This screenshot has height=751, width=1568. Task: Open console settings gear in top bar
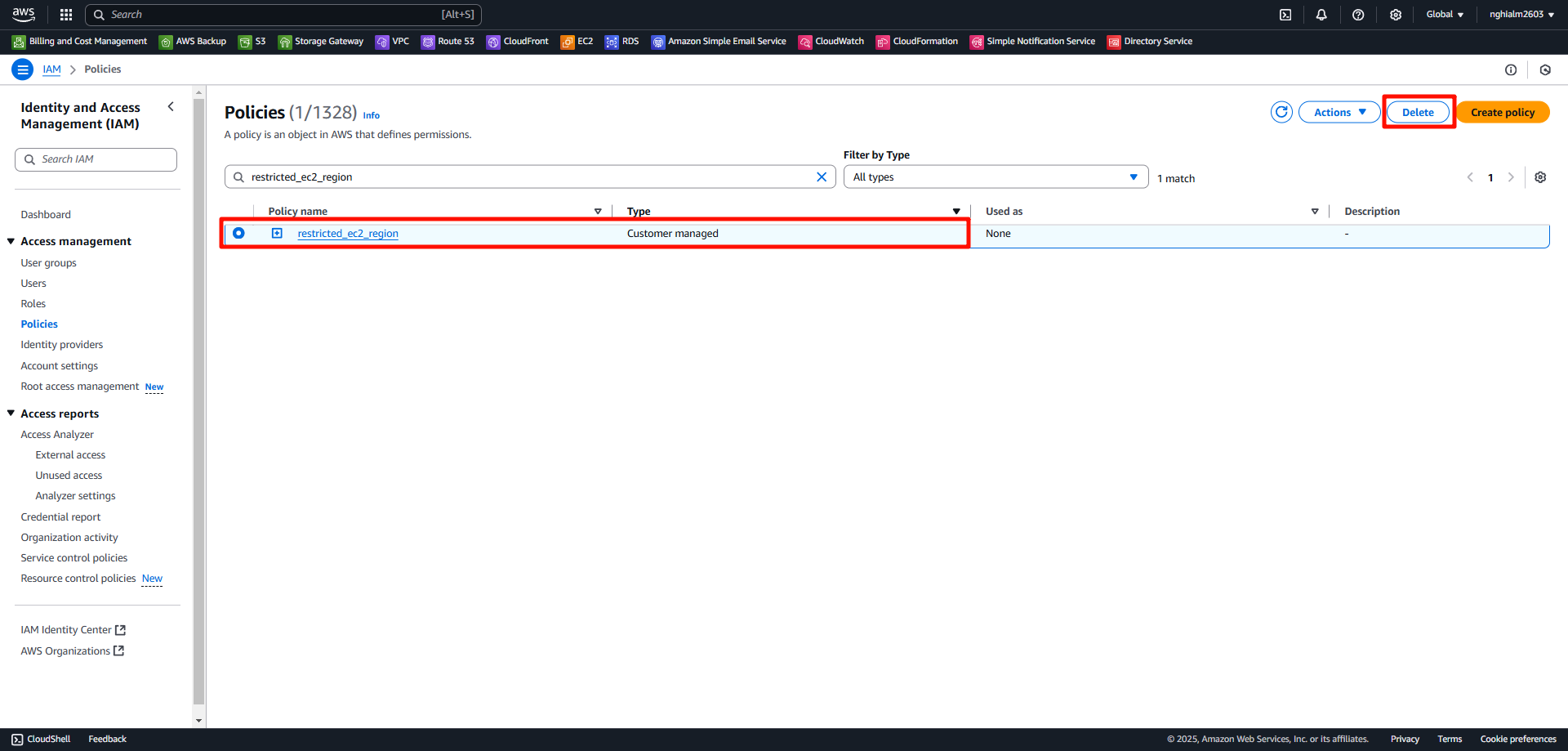coord(1396,15)
